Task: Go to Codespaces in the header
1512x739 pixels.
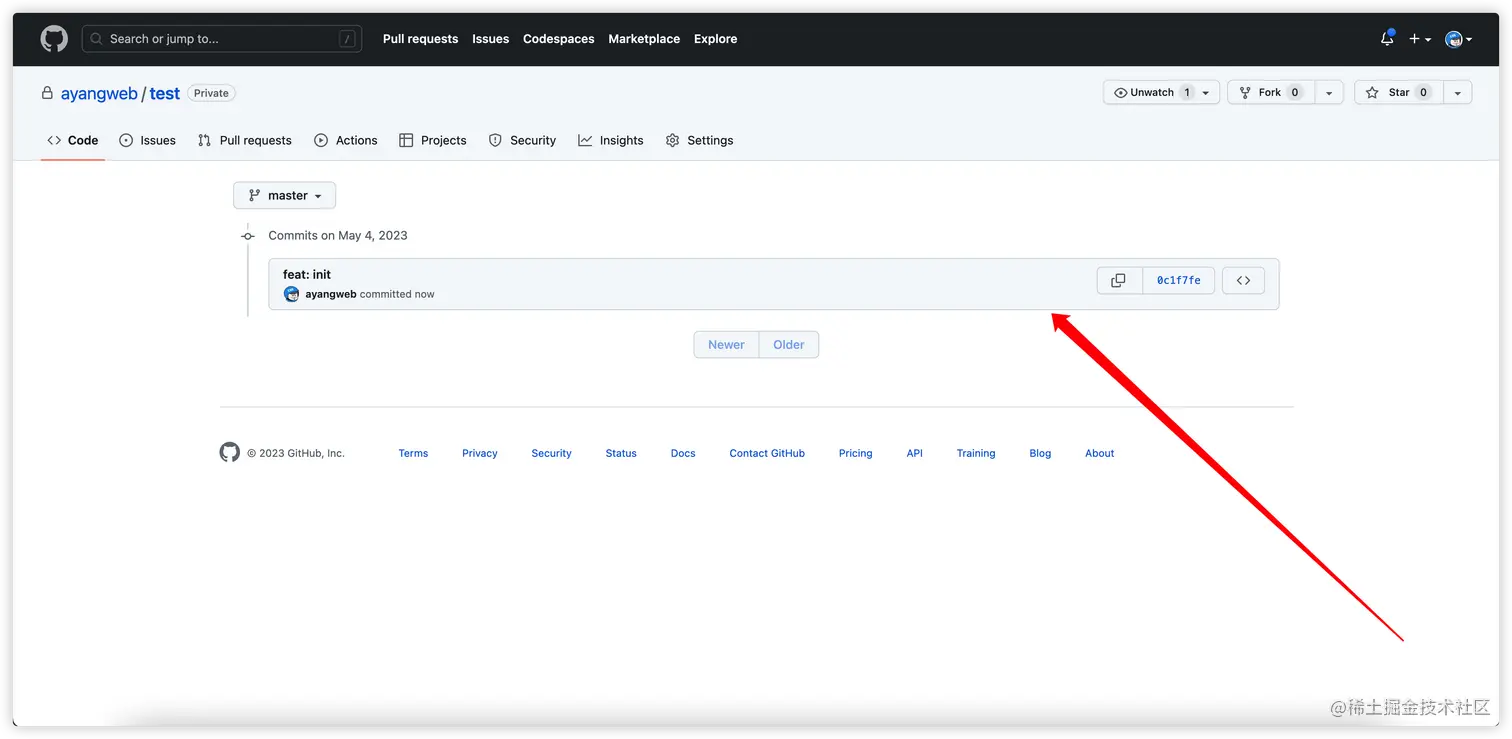Action: pos(558,39)
